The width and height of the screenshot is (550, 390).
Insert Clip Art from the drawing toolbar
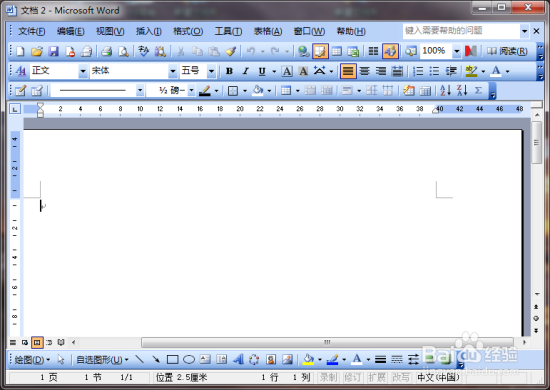coord(270,359)
